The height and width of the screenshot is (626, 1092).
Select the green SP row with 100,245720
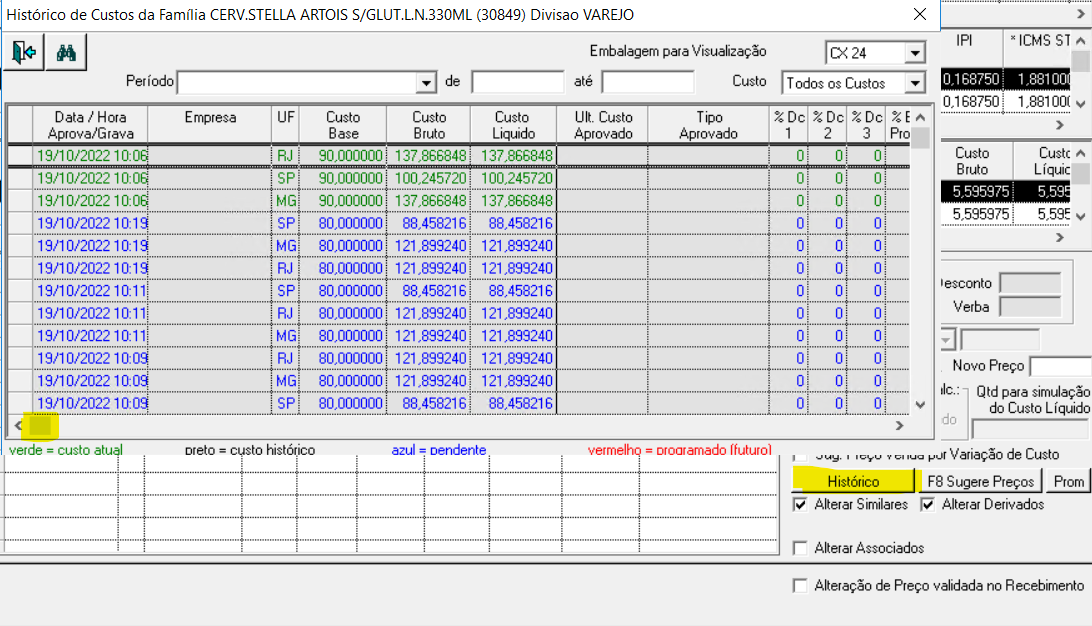[459, 178]
